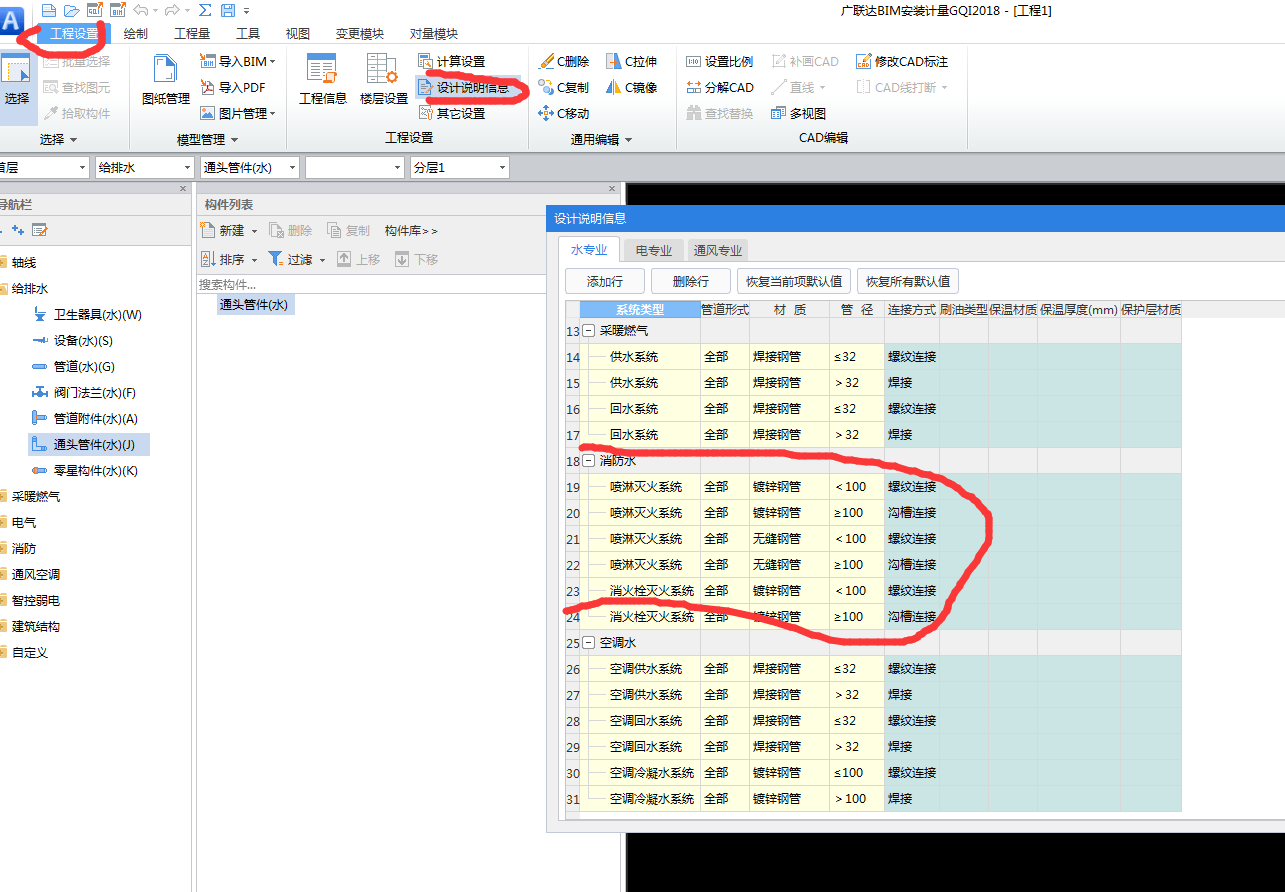
Task: Select 阀门法兰(水)(F) in navigation tree
Action: [x=83, y=392]
